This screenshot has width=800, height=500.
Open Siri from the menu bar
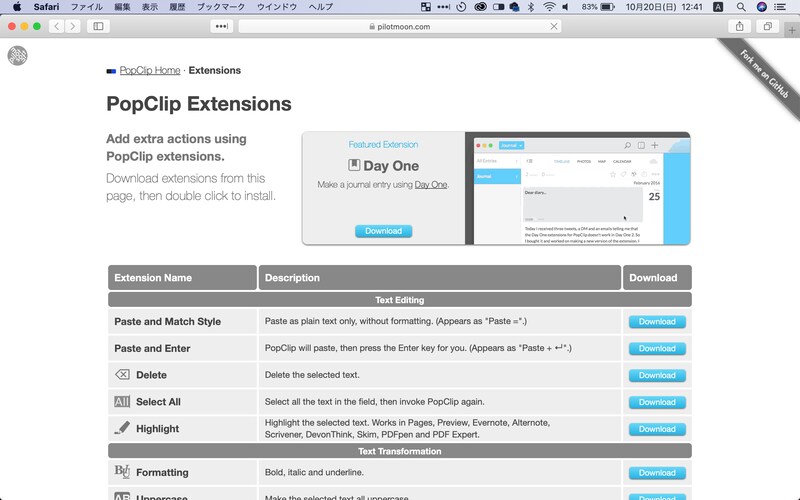tap(761, 7)
